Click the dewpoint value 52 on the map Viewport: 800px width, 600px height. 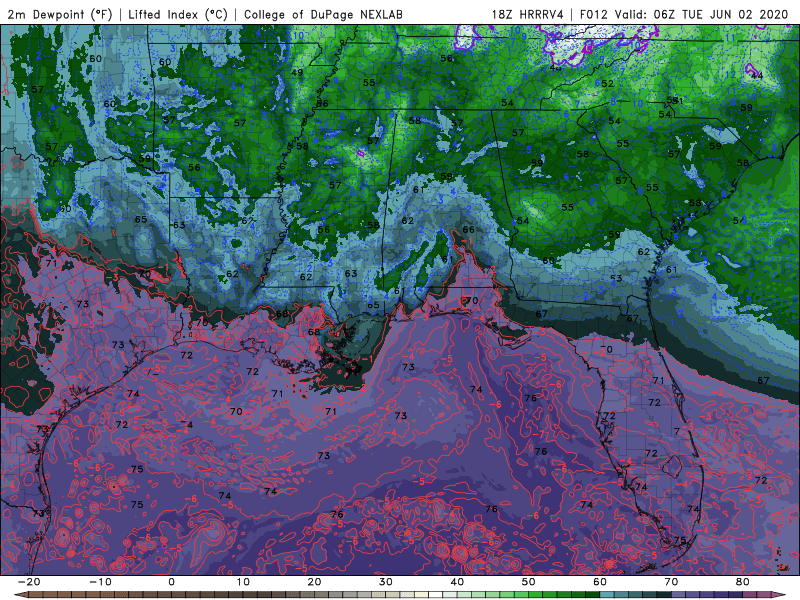608,84
